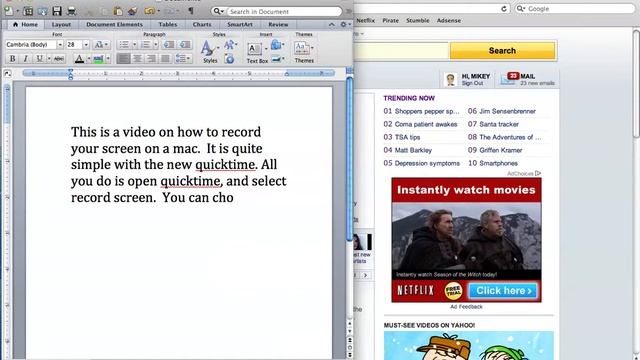Screen dimensions: 640x360
Task: Open the highlight color dropdown arrow
Action: (108, 59)
